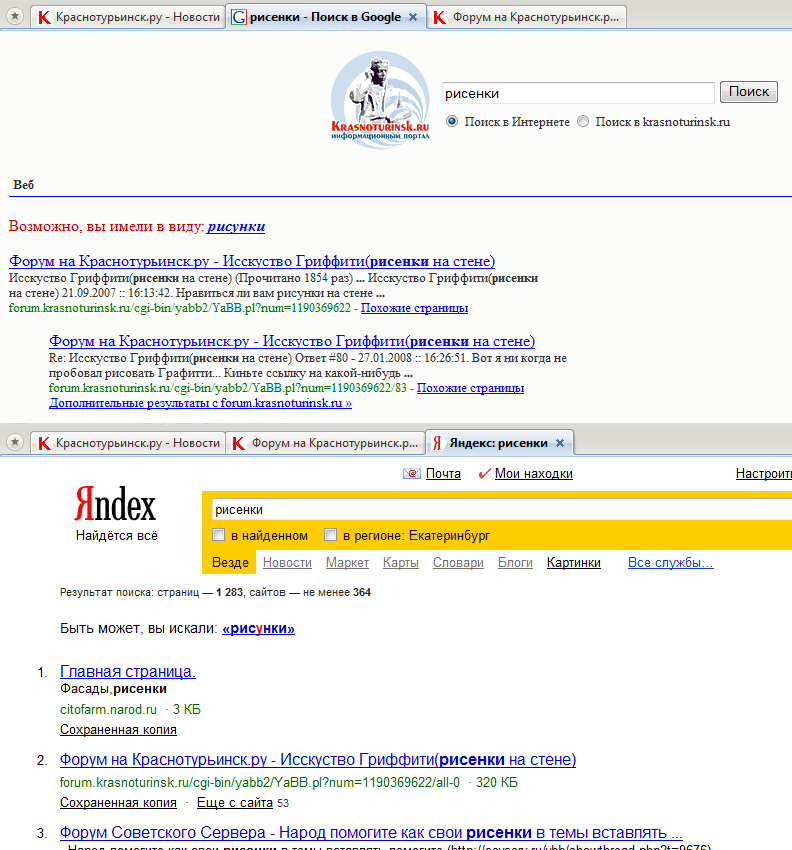Click the red checkmark icon by Мои находки
The image size is (792, 850).
click(x=484, y=474)
